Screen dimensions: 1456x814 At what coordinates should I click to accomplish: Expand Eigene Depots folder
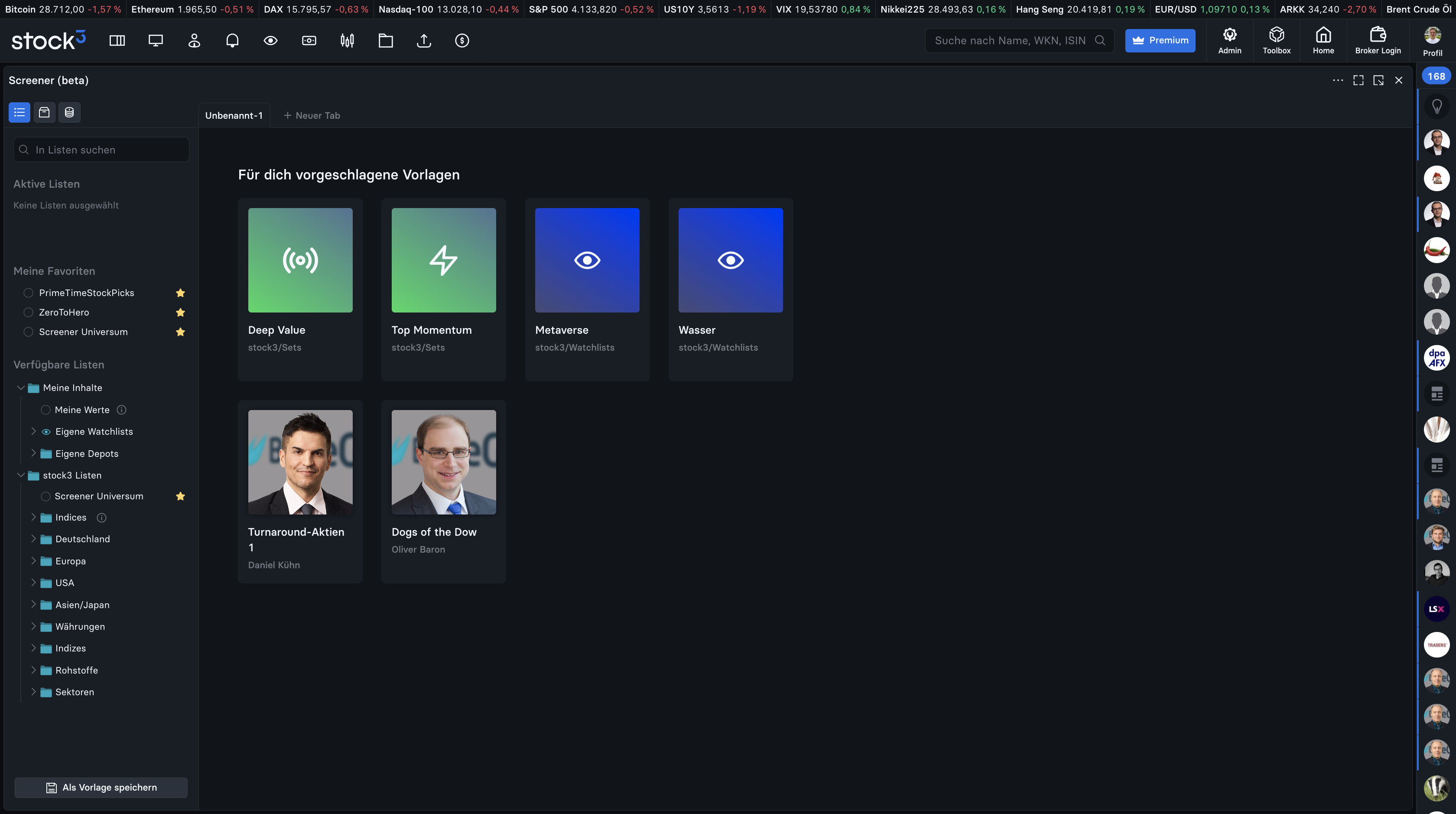(33, 453)
